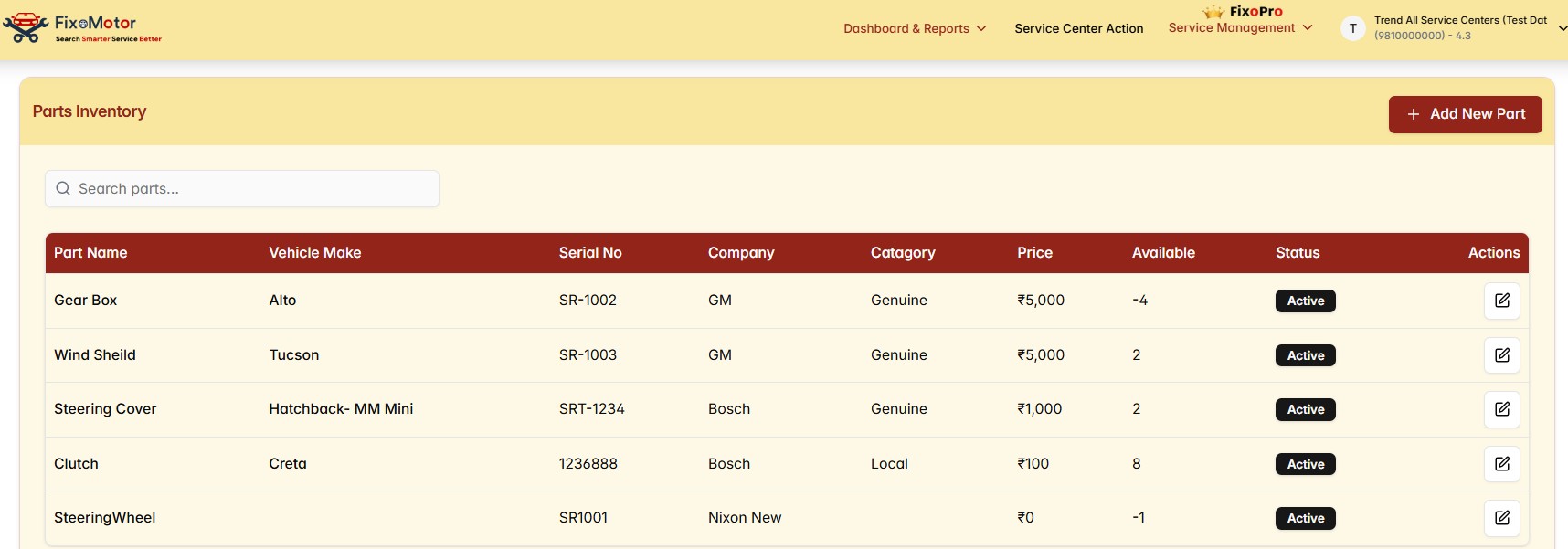Click the Nixon New company cell
Screen dimensions: 1568x549
(x=745, y=518)
